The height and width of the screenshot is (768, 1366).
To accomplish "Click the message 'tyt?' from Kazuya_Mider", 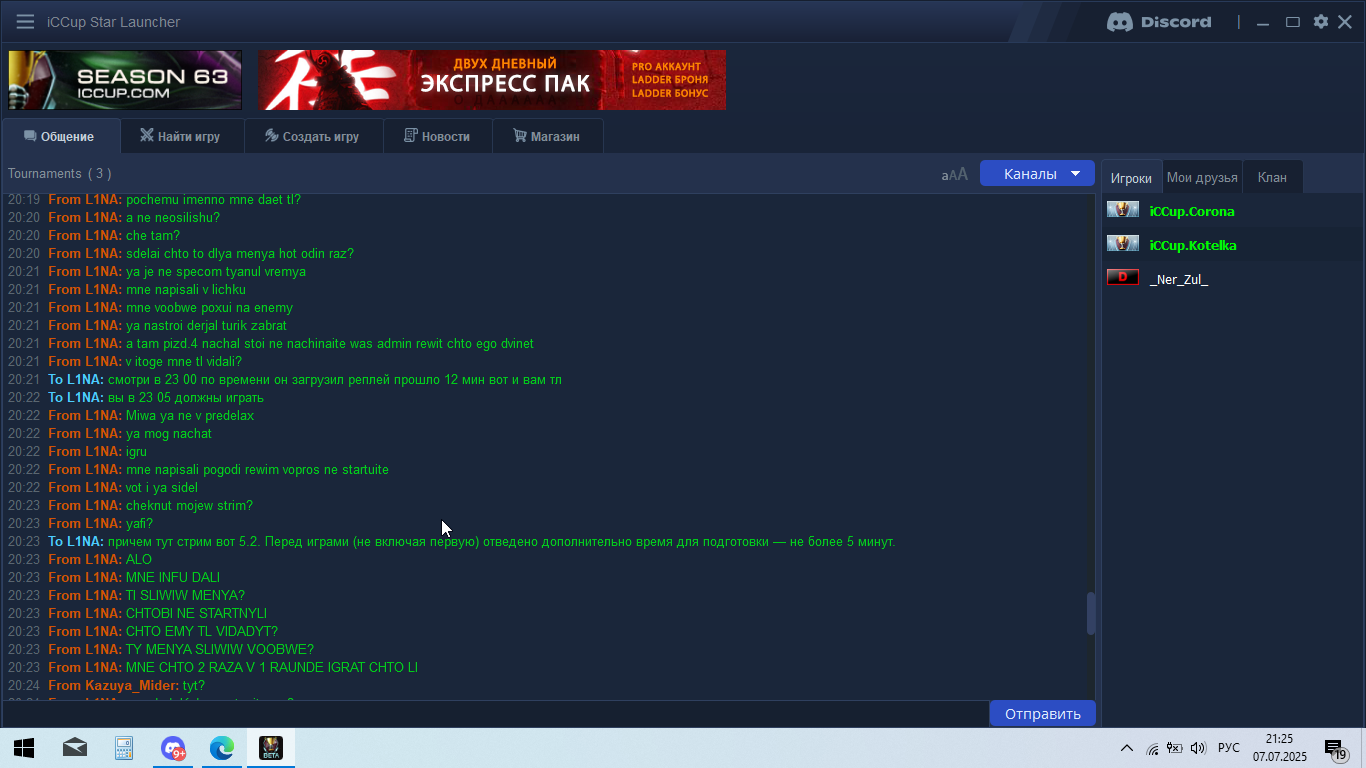I will click(x=194, y=686).
